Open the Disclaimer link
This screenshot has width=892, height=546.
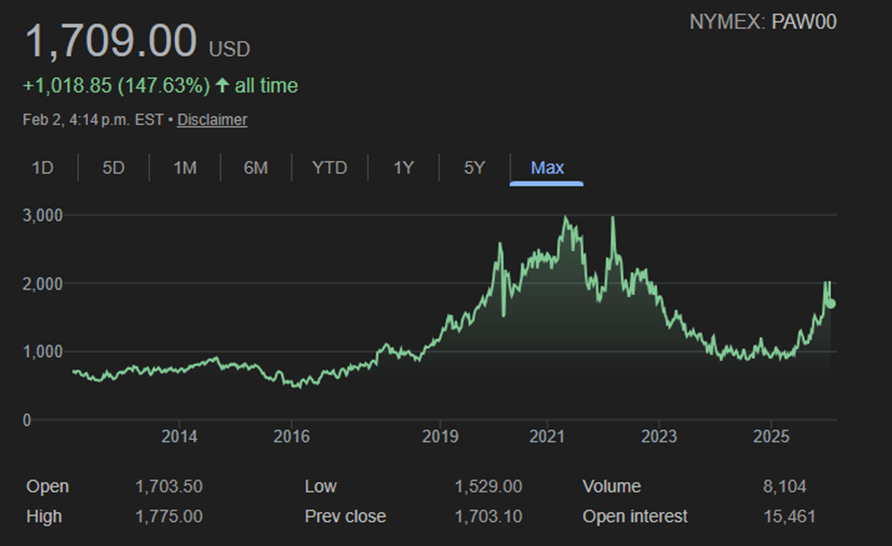pyautogui.click(x=212, y=120)
